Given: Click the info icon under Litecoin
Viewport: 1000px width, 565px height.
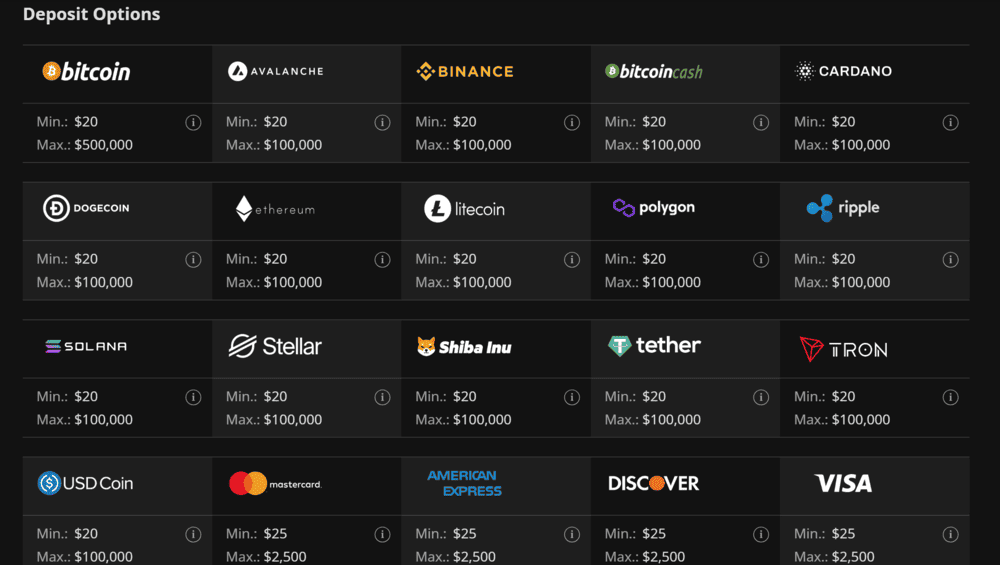Looking at the screenshot, I should 572,260.
